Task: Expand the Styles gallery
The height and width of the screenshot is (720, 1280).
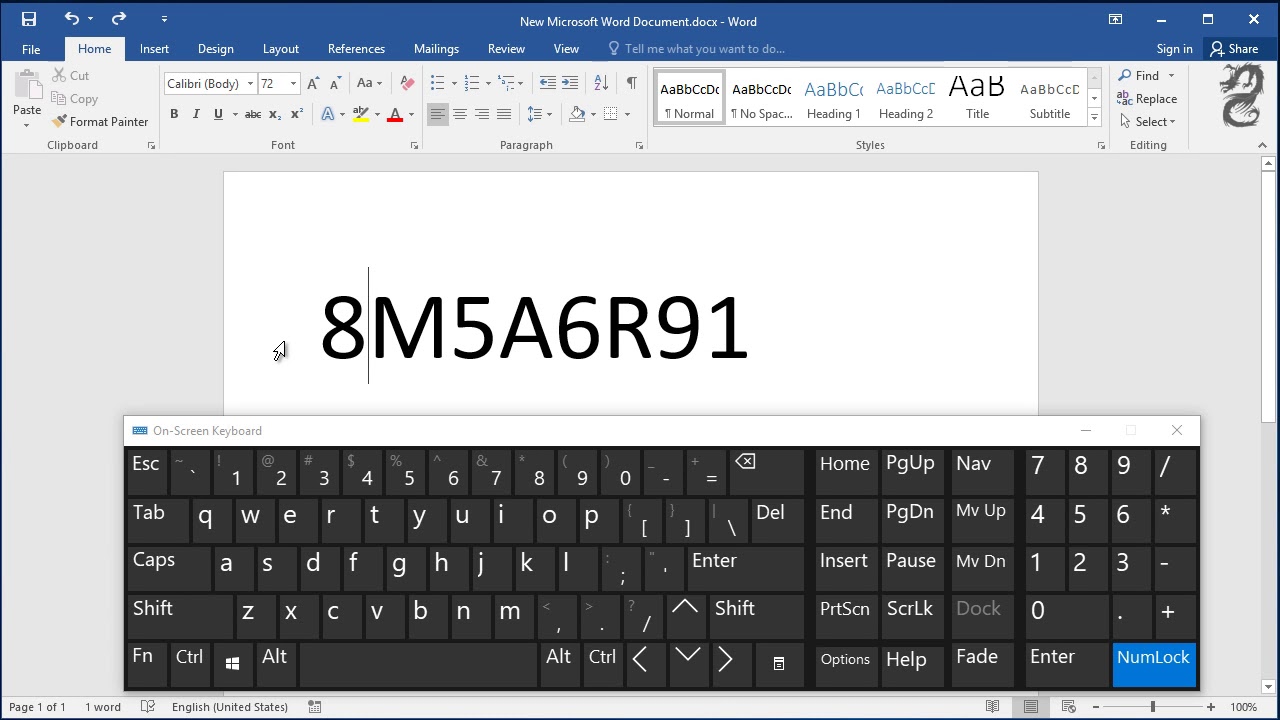Action: click(x=1094, y=118)
